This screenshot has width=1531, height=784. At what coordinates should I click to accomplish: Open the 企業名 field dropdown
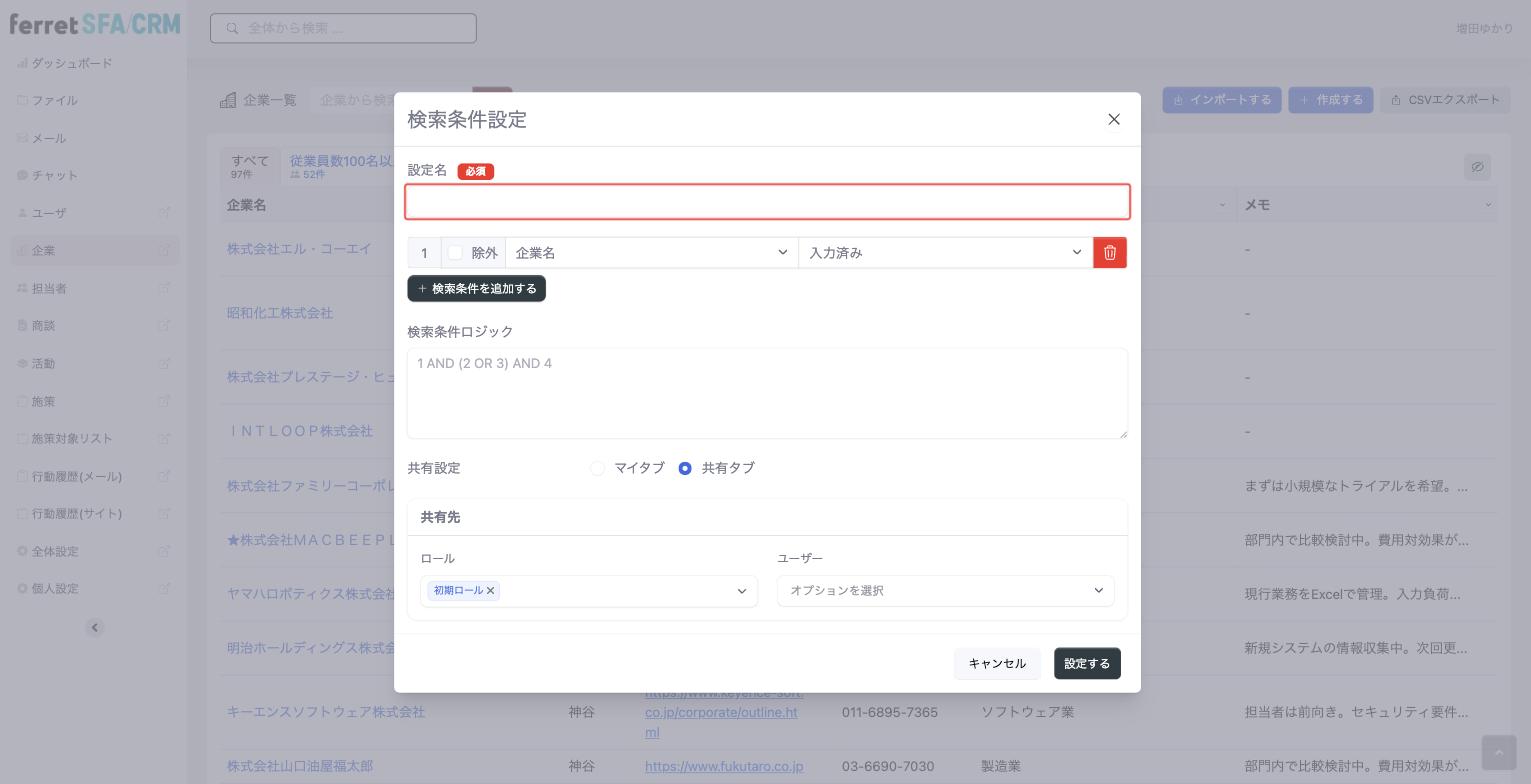click(x=652, y=253)
